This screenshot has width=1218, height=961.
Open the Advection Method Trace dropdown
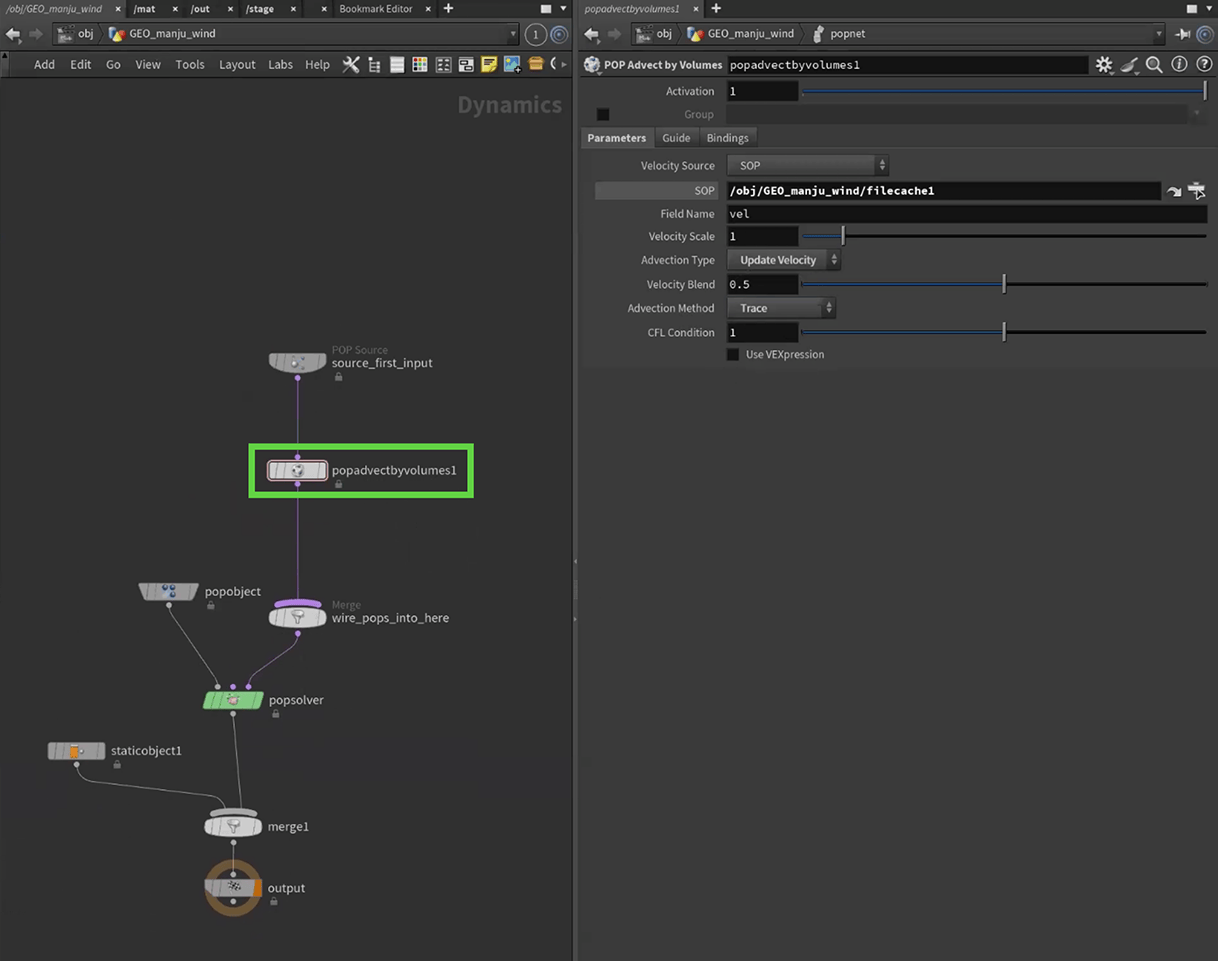pyautogui.click(x=780, y=309)
